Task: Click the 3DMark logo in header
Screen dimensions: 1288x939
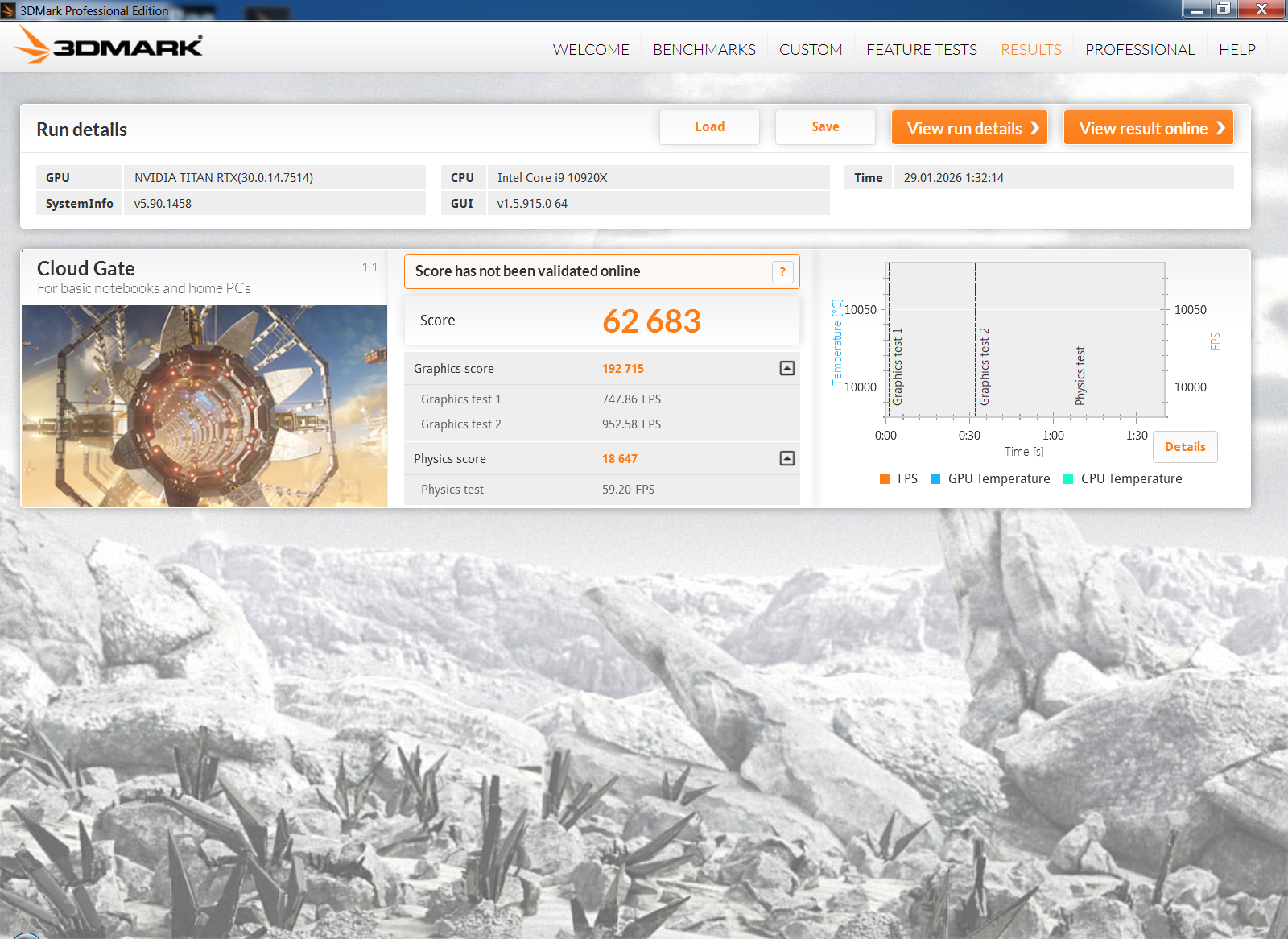Action: coord(109,46)
